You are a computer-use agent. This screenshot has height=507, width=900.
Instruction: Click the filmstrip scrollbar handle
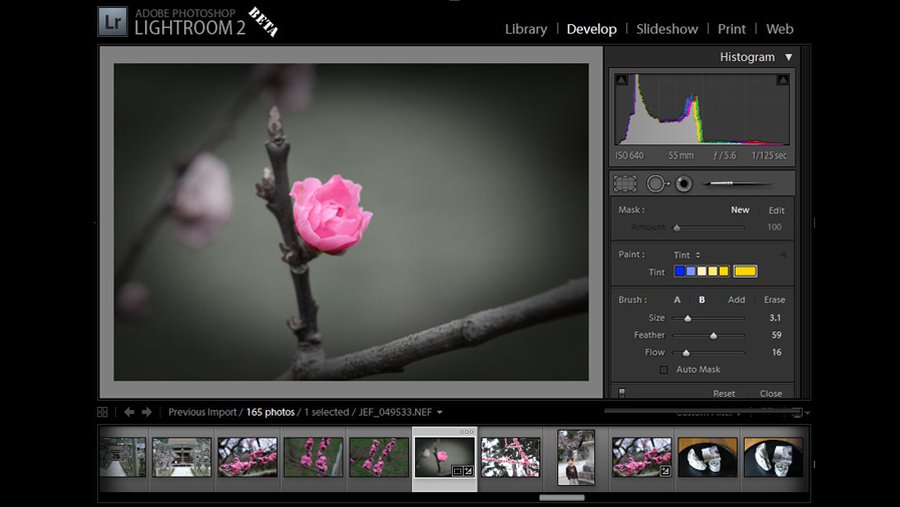tap(562, 497)
